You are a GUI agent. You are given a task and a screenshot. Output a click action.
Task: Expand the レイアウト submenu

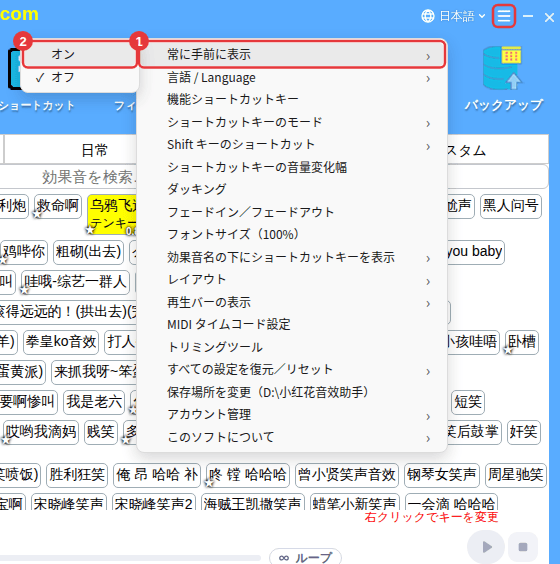click(x=292, y=279)
